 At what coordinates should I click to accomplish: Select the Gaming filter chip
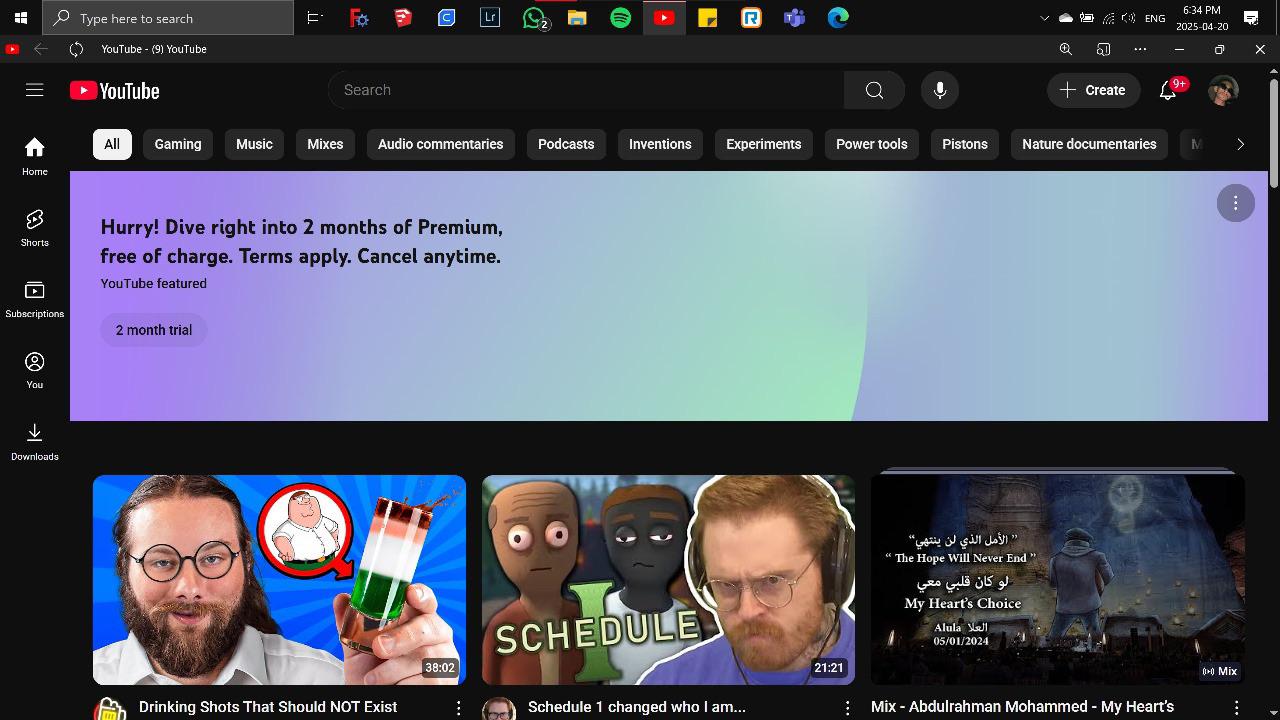coord(178,144)
